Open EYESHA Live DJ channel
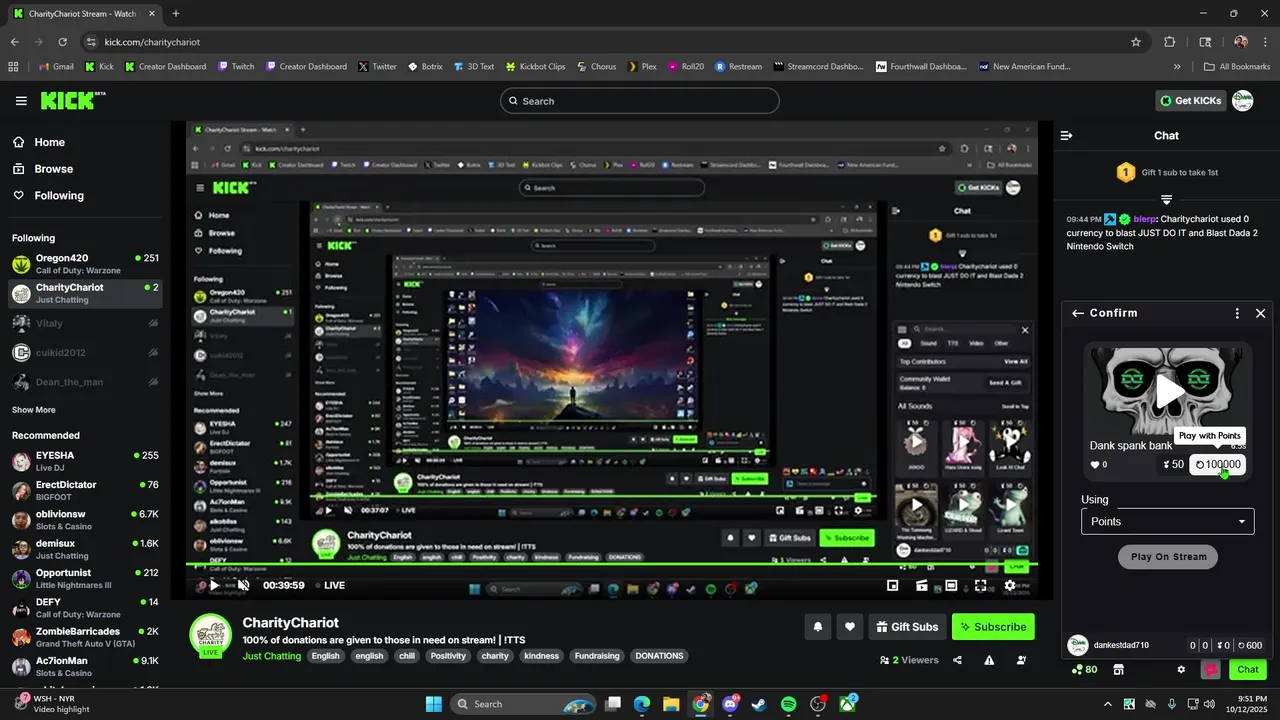Image resolution: width=1280 pixels, height=720 pixels. click(x=85, y=461)
